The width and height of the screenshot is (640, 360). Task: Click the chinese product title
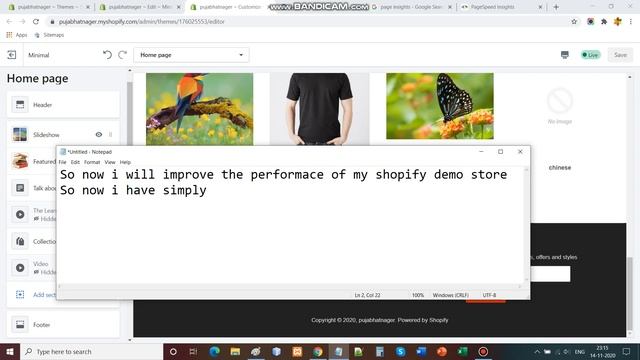(x=560, y=167)
